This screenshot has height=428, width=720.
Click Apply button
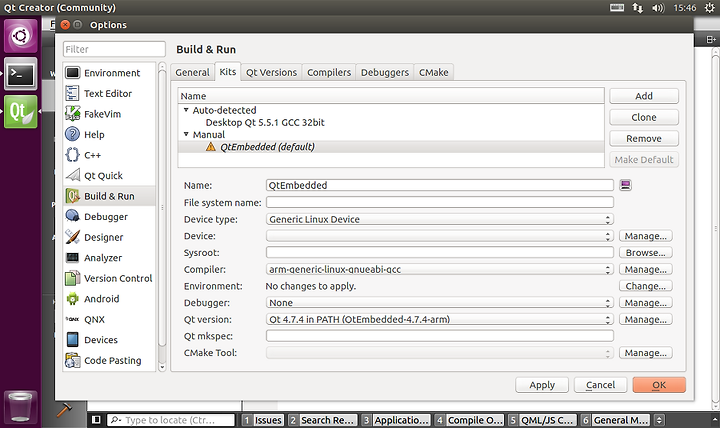point(542,385)
